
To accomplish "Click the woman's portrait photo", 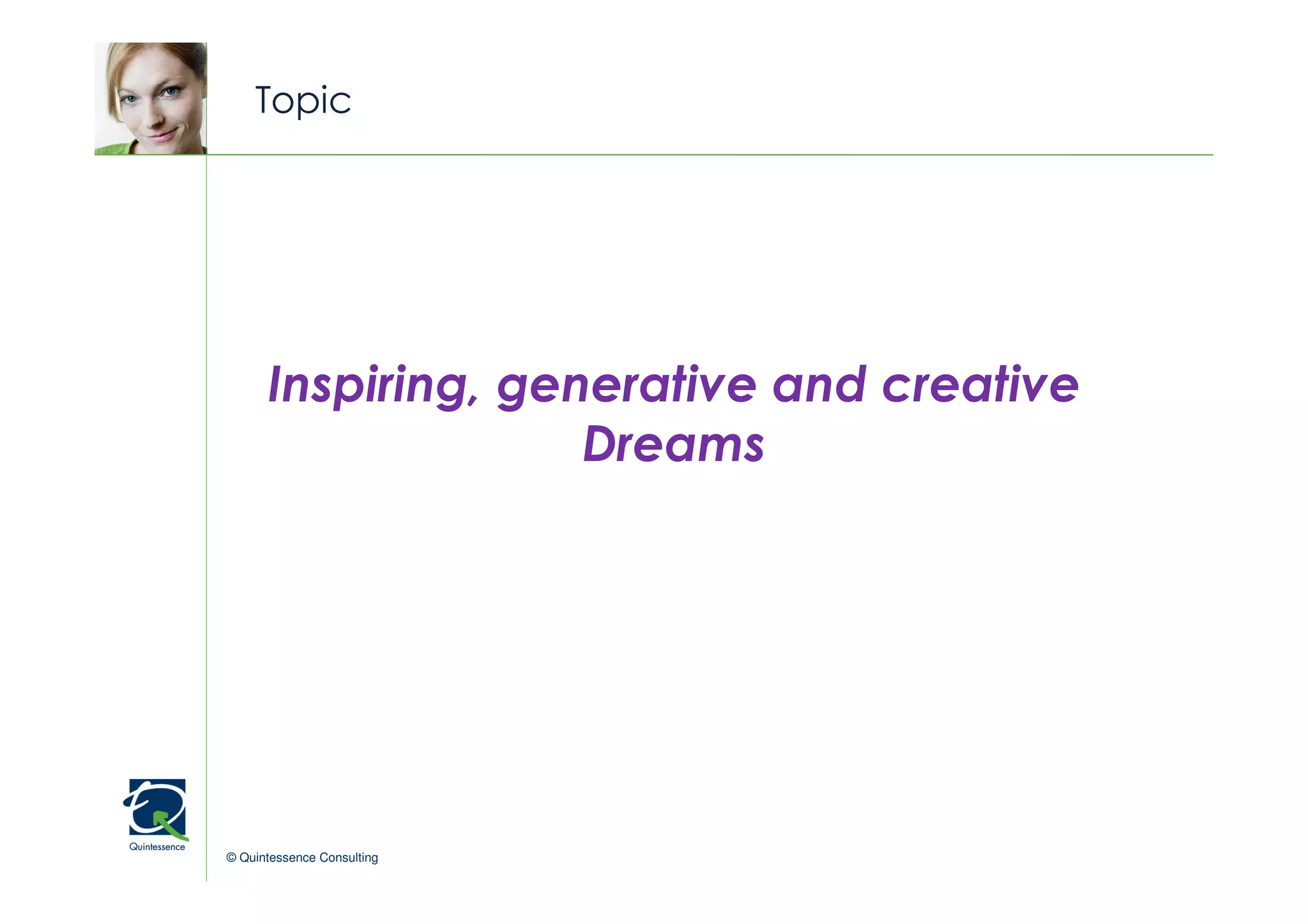I will 151,98.
